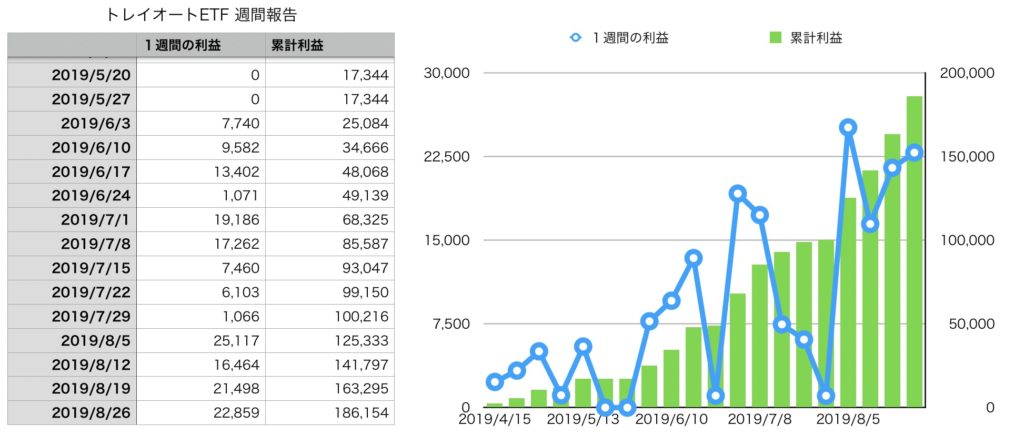Click the left axis label 7,500

coord(452,324)
